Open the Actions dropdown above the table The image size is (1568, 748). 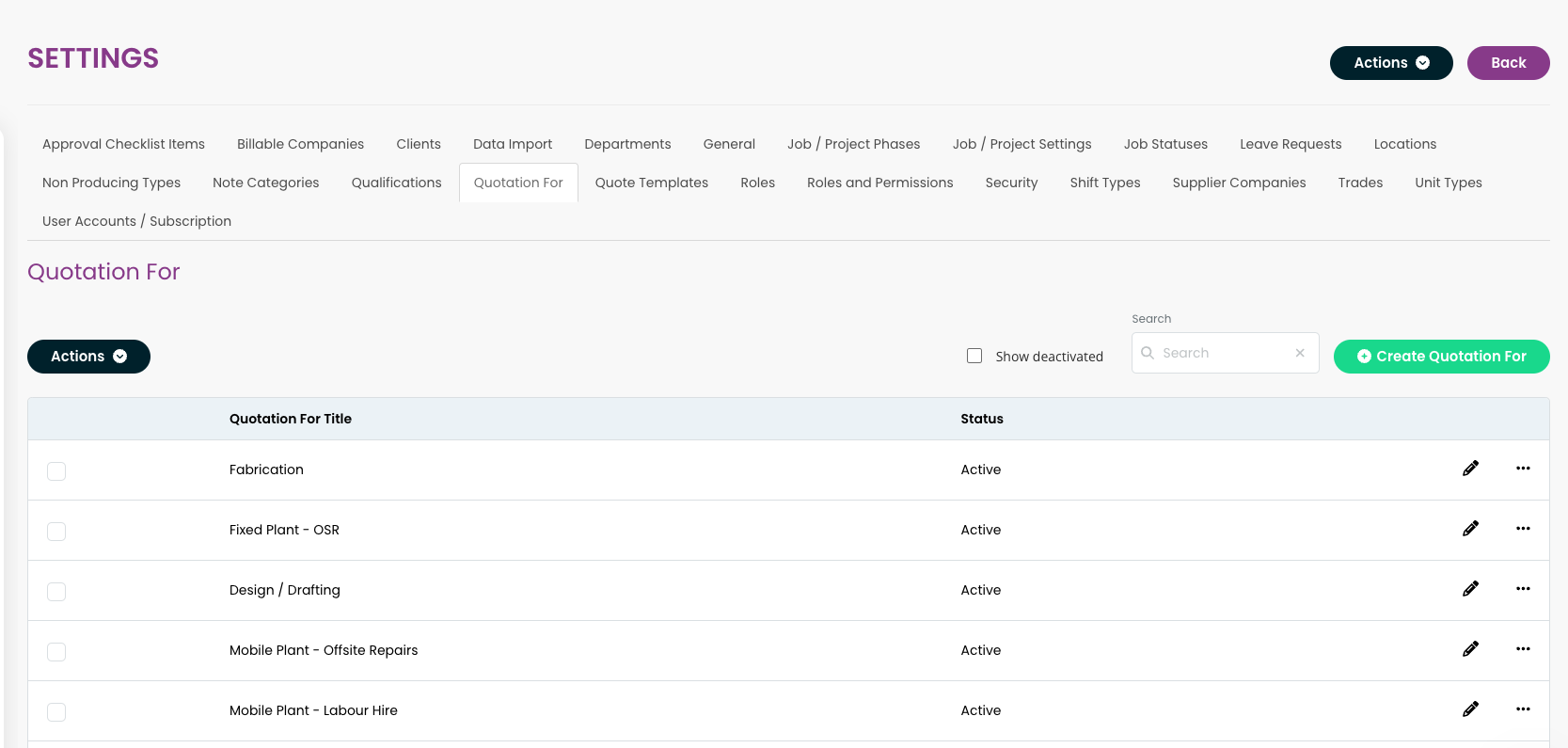tap(88, 357)
